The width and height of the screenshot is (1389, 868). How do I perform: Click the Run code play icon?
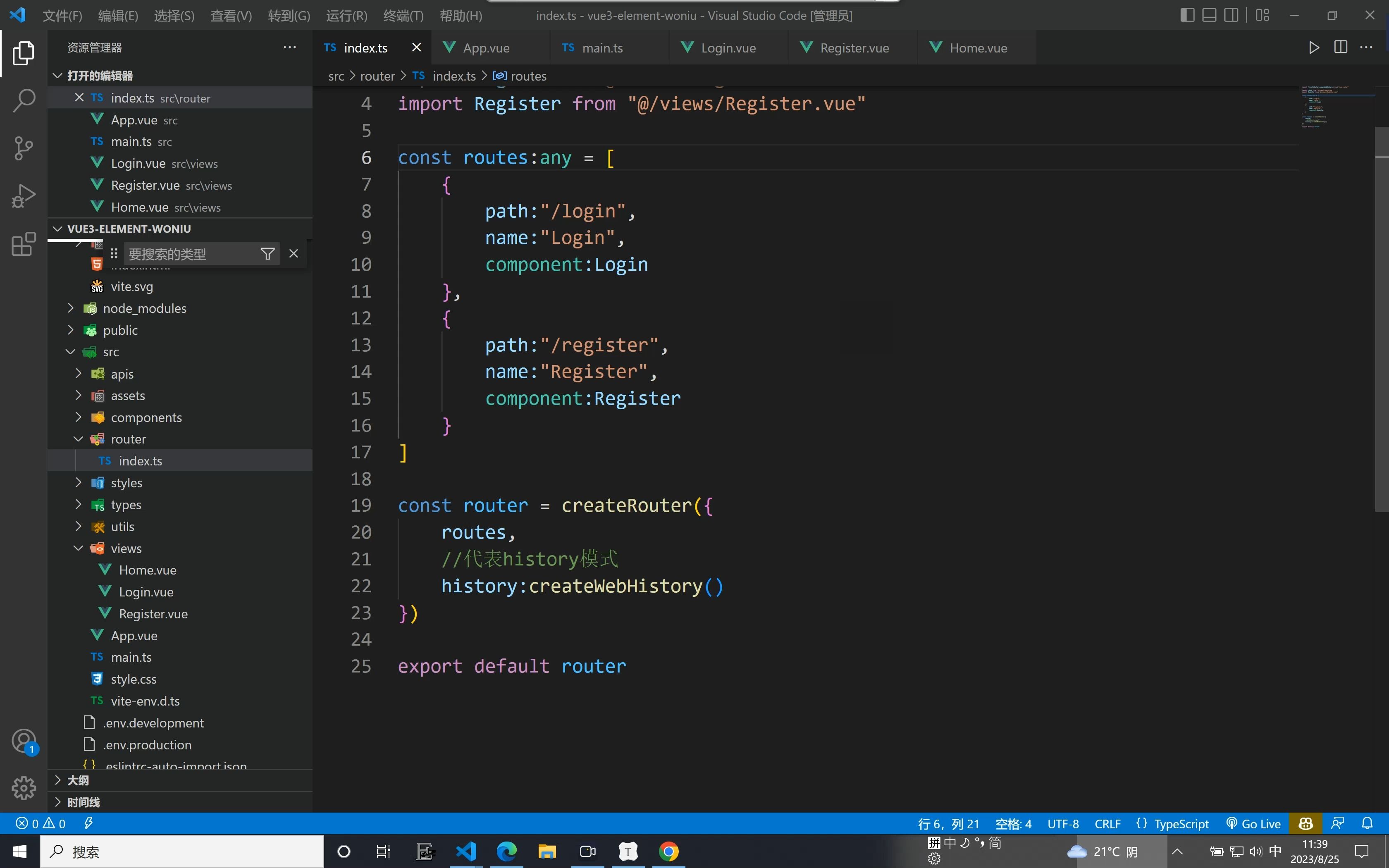1313,48
